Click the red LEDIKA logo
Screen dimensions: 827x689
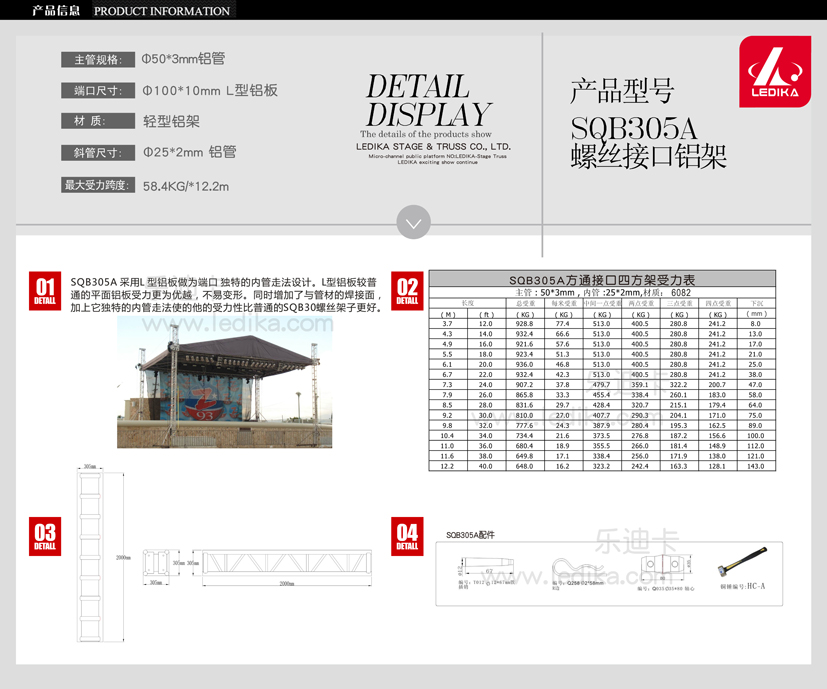[x=775, y=72]
